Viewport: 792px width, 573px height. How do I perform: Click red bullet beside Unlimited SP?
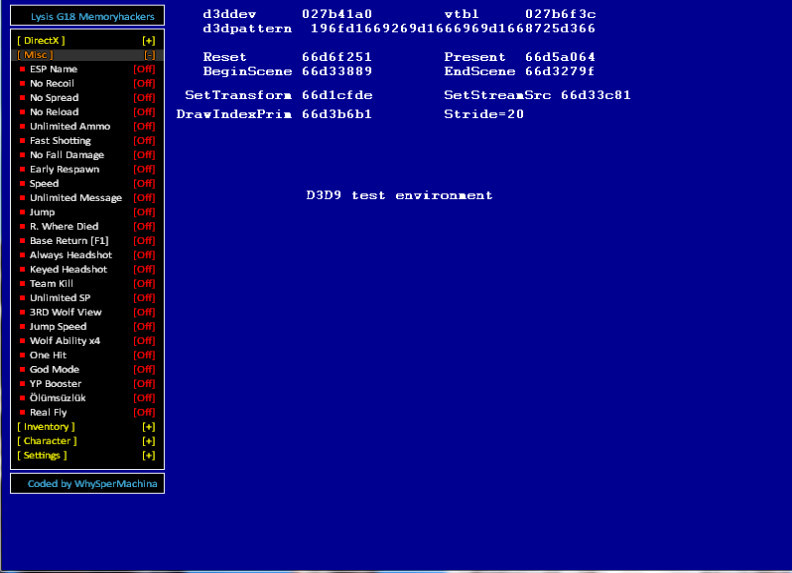(x=22, y=298)
